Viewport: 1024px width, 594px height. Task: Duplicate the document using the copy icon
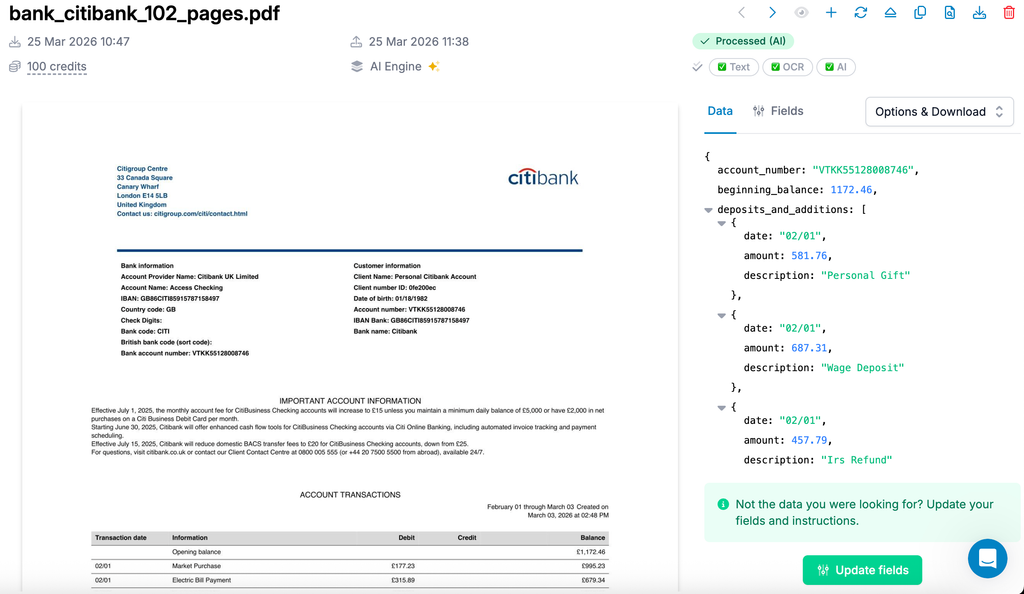[919, 12]
